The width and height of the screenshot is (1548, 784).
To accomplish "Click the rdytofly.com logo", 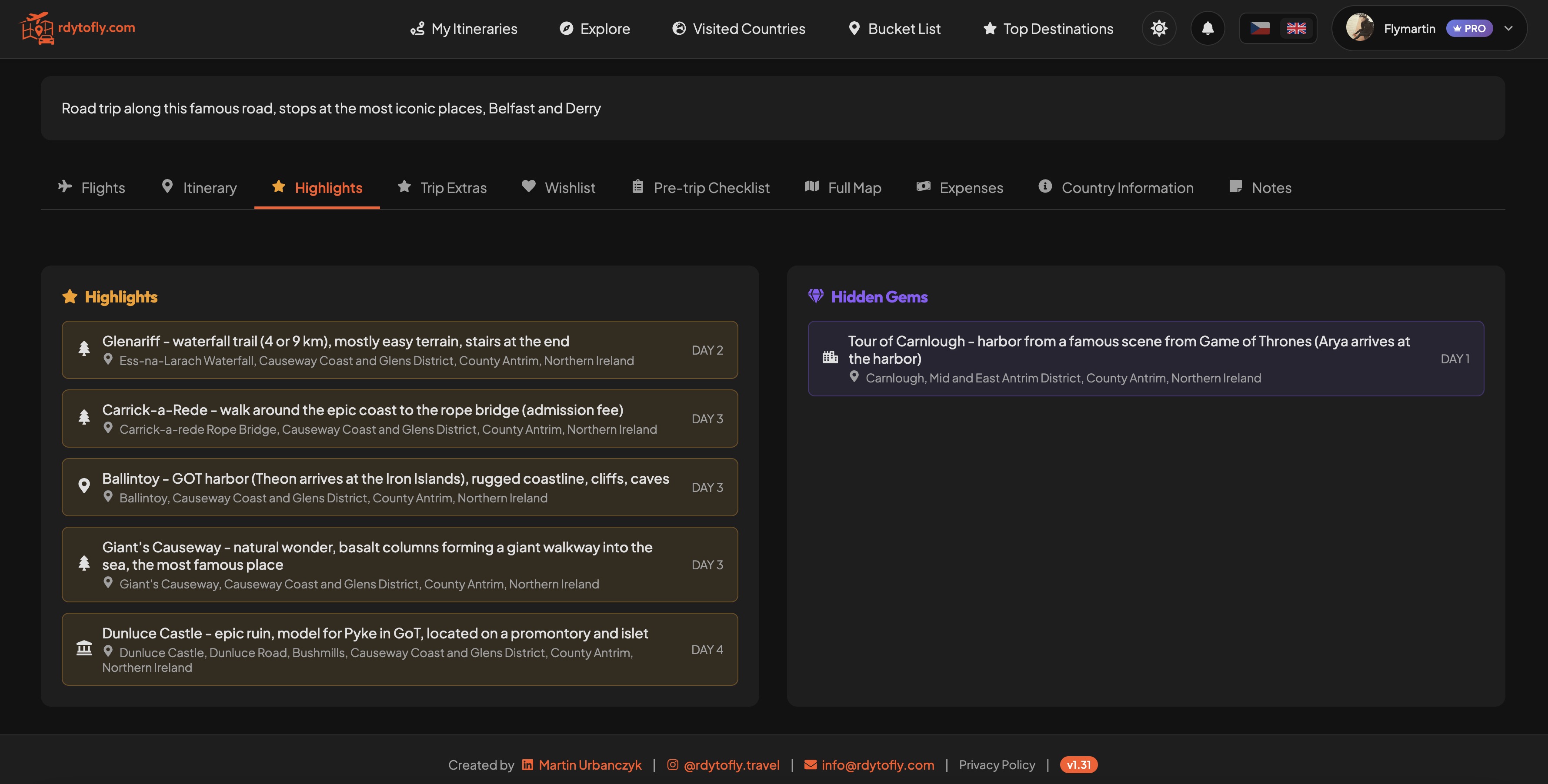I will (77, 28).
